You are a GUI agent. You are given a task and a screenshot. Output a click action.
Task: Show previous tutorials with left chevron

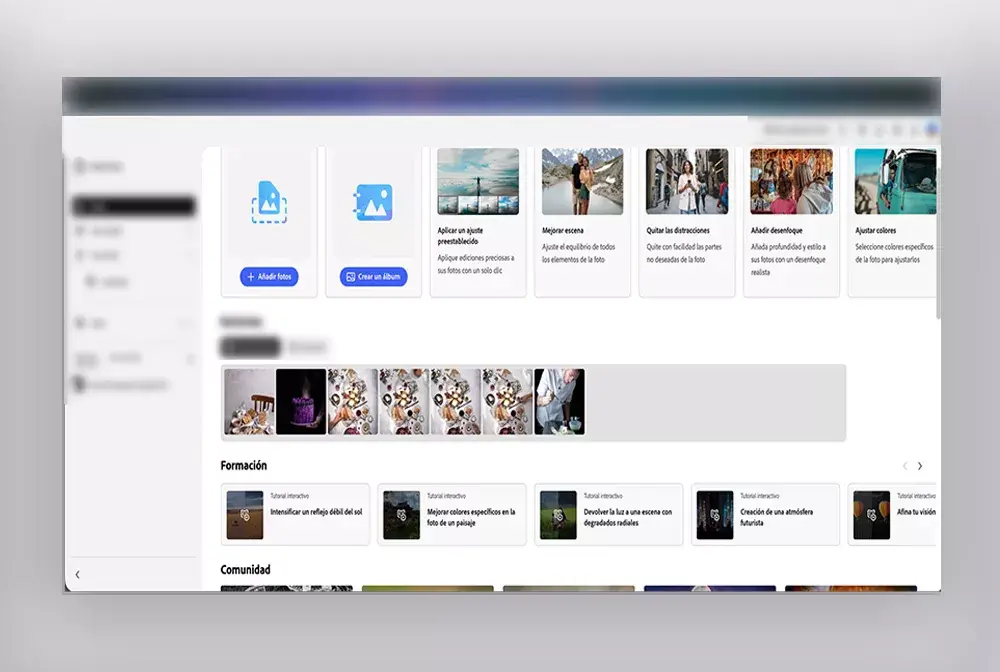[905, 466]
